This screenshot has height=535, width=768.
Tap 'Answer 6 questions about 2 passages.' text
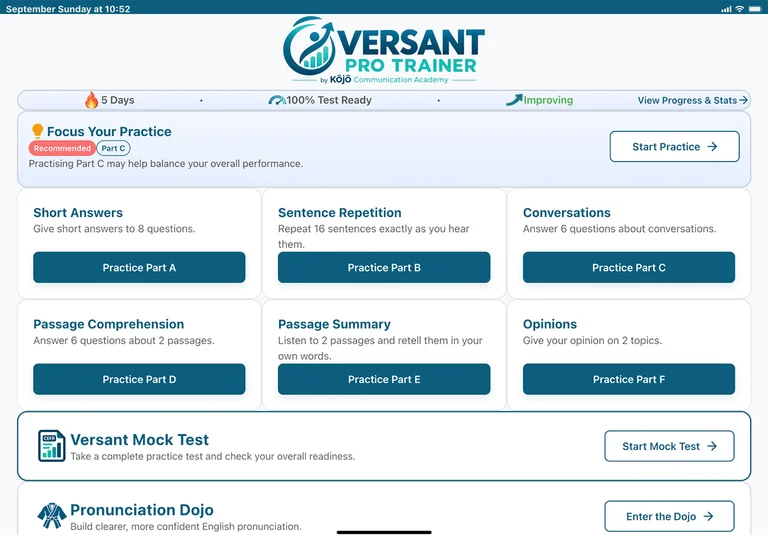click(x=124, y=340)
